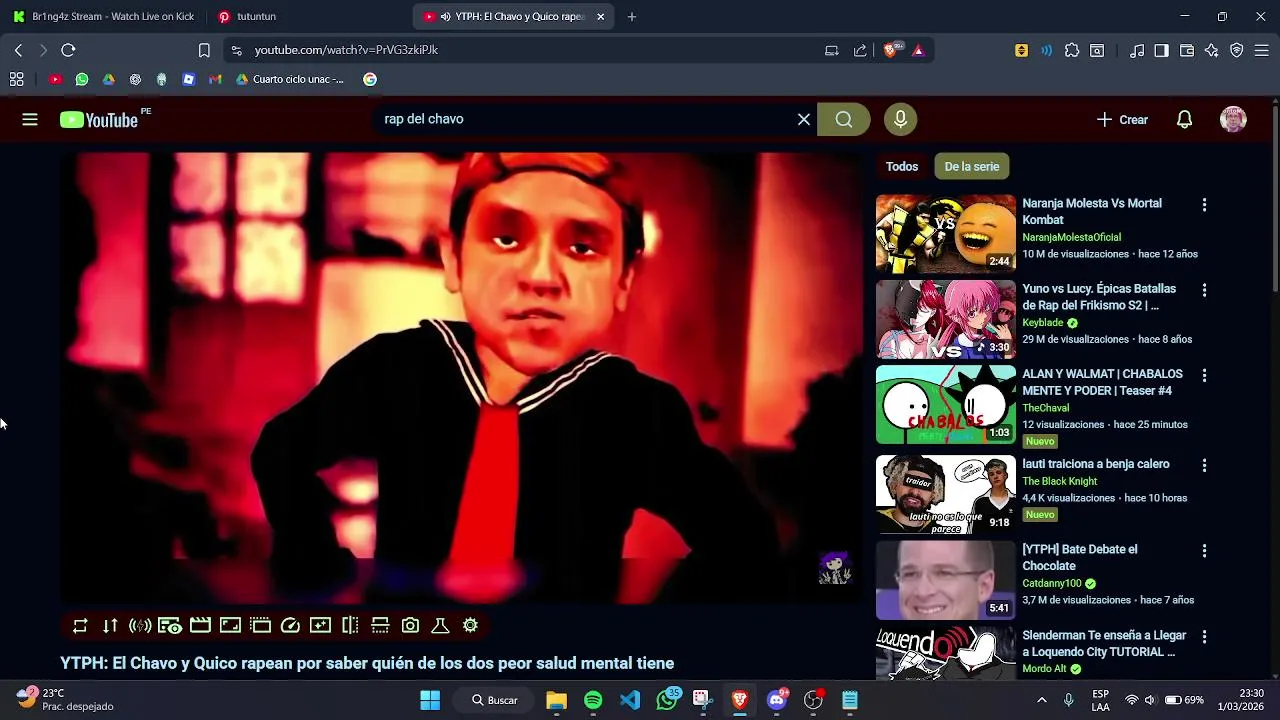Open options for Slenderman Loquendo City video
The width and height of the screenshot is (1280, 720).
(x=1204, y=637)
